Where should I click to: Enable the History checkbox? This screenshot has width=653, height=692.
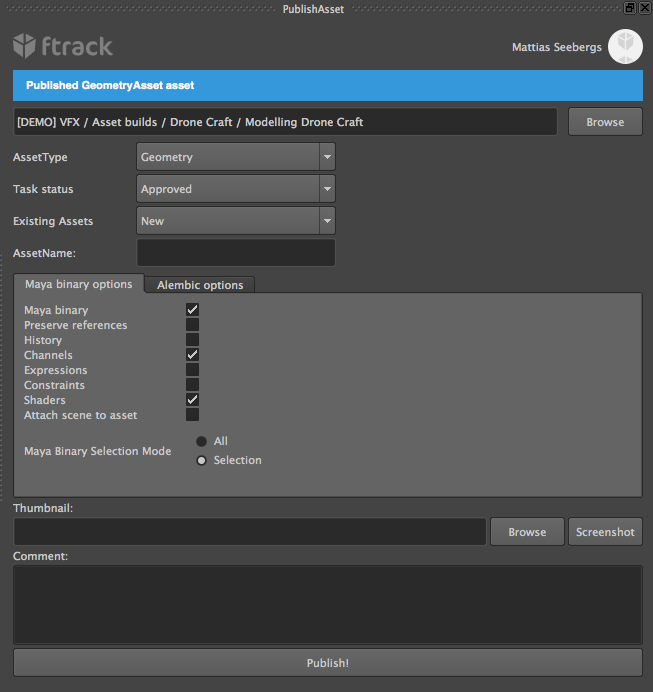coord(192,340)
